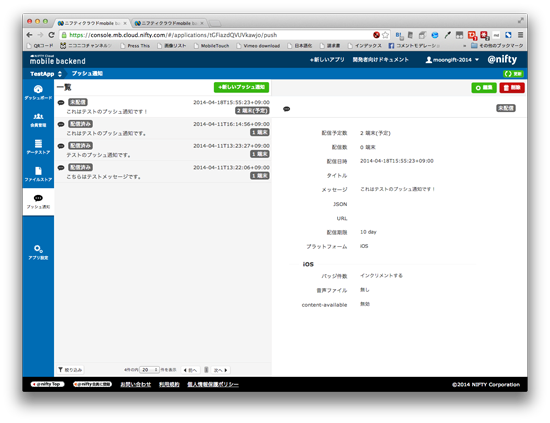550x423 pixels.
Task: Open the other bookmarks folder
Action: pyautogui.click(x=497, y=46)
